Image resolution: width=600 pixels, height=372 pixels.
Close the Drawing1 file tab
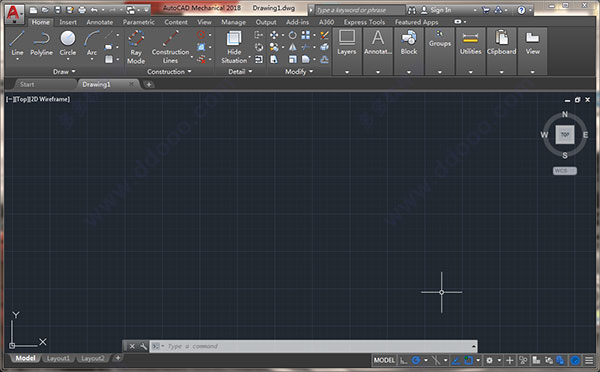click(131, 84)
